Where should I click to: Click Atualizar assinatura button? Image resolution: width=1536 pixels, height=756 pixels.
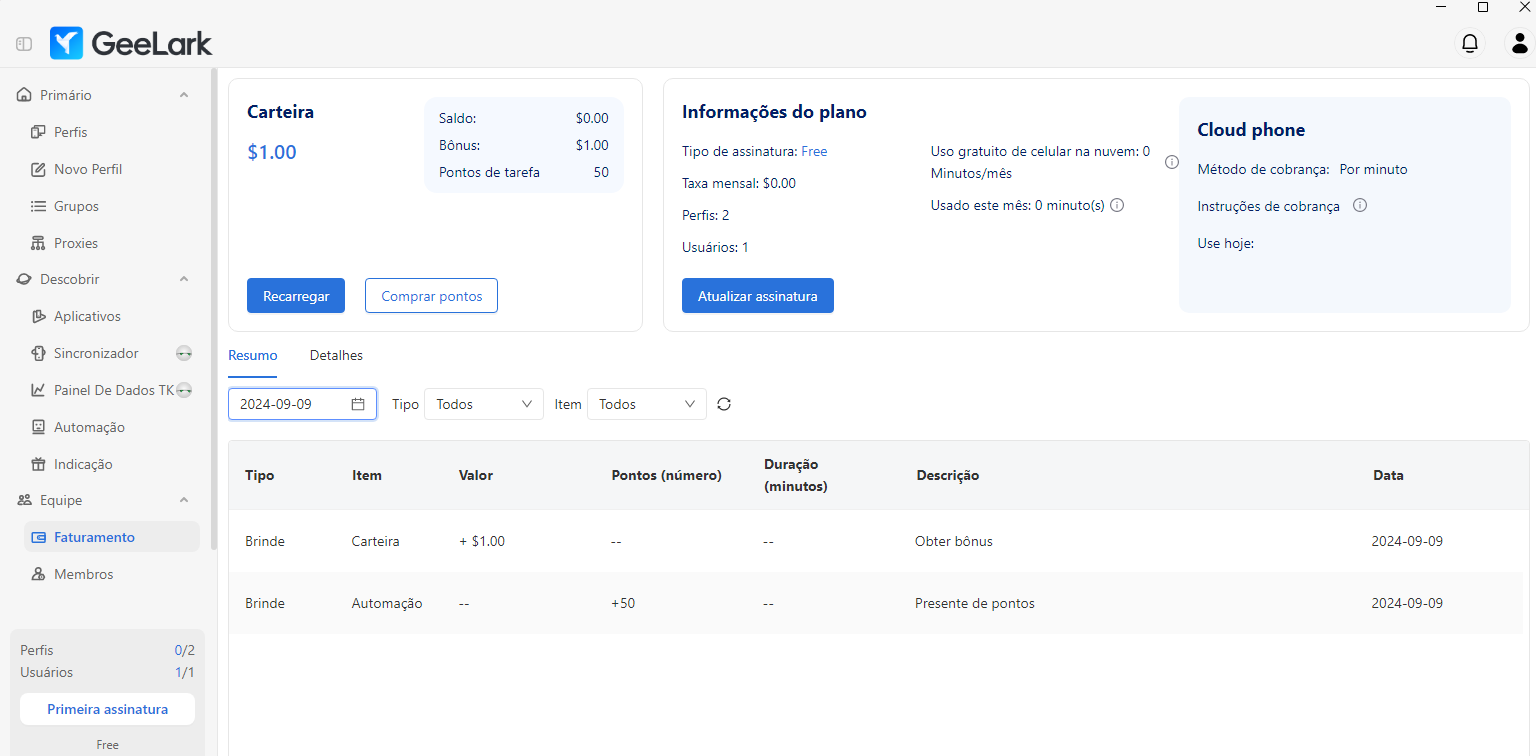(758, 296)
